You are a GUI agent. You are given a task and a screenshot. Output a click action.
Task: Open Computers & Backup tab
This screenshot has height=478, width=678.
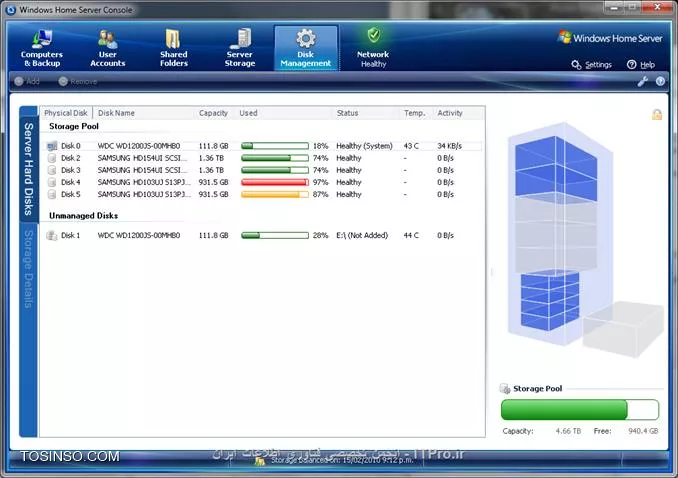tap(42, 48)
